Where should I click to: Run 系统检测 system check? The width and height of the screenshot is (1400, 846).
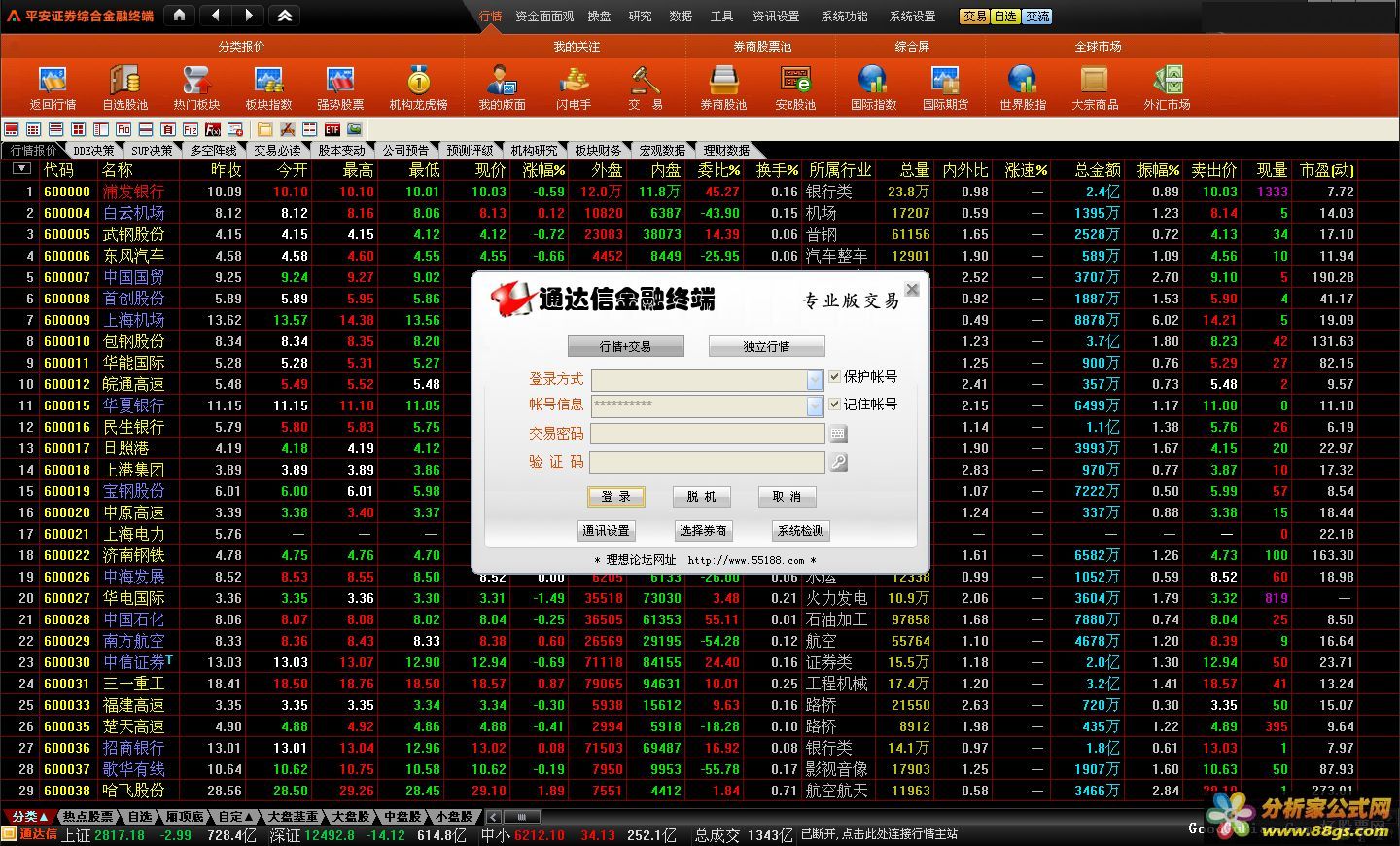click(800, 530)
